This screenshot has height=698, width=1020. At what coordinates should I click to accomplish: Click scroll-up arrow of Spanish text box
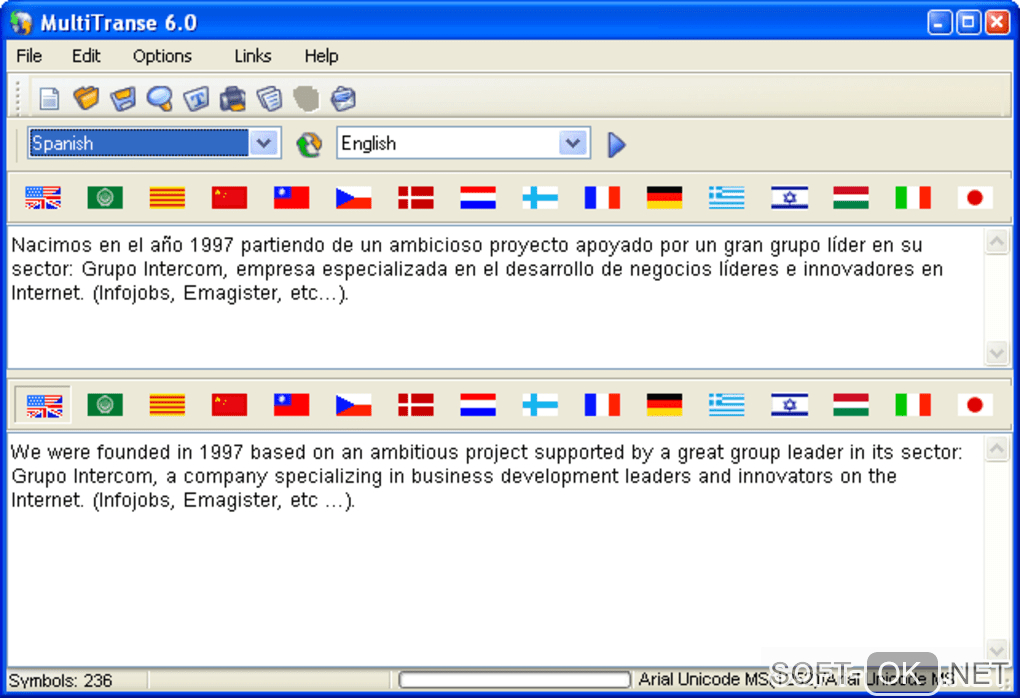(x=997, y=242)
